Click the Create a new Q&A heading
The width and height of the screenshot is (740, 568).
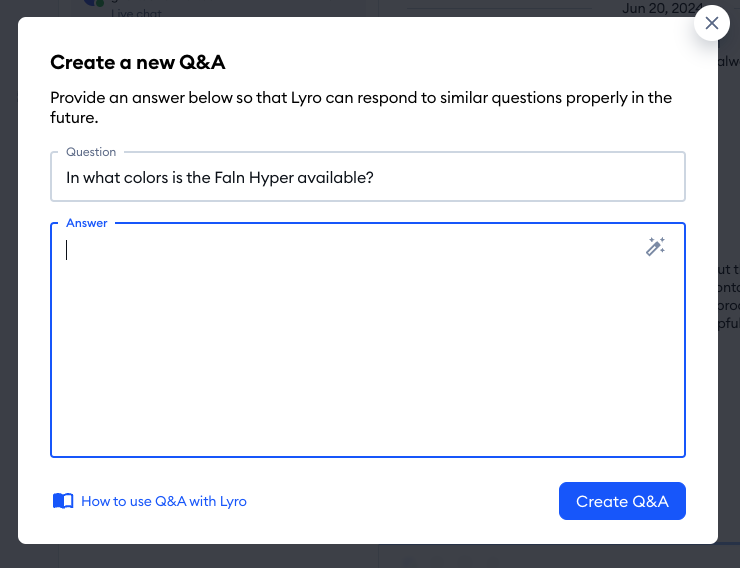[x=138, y=62]
